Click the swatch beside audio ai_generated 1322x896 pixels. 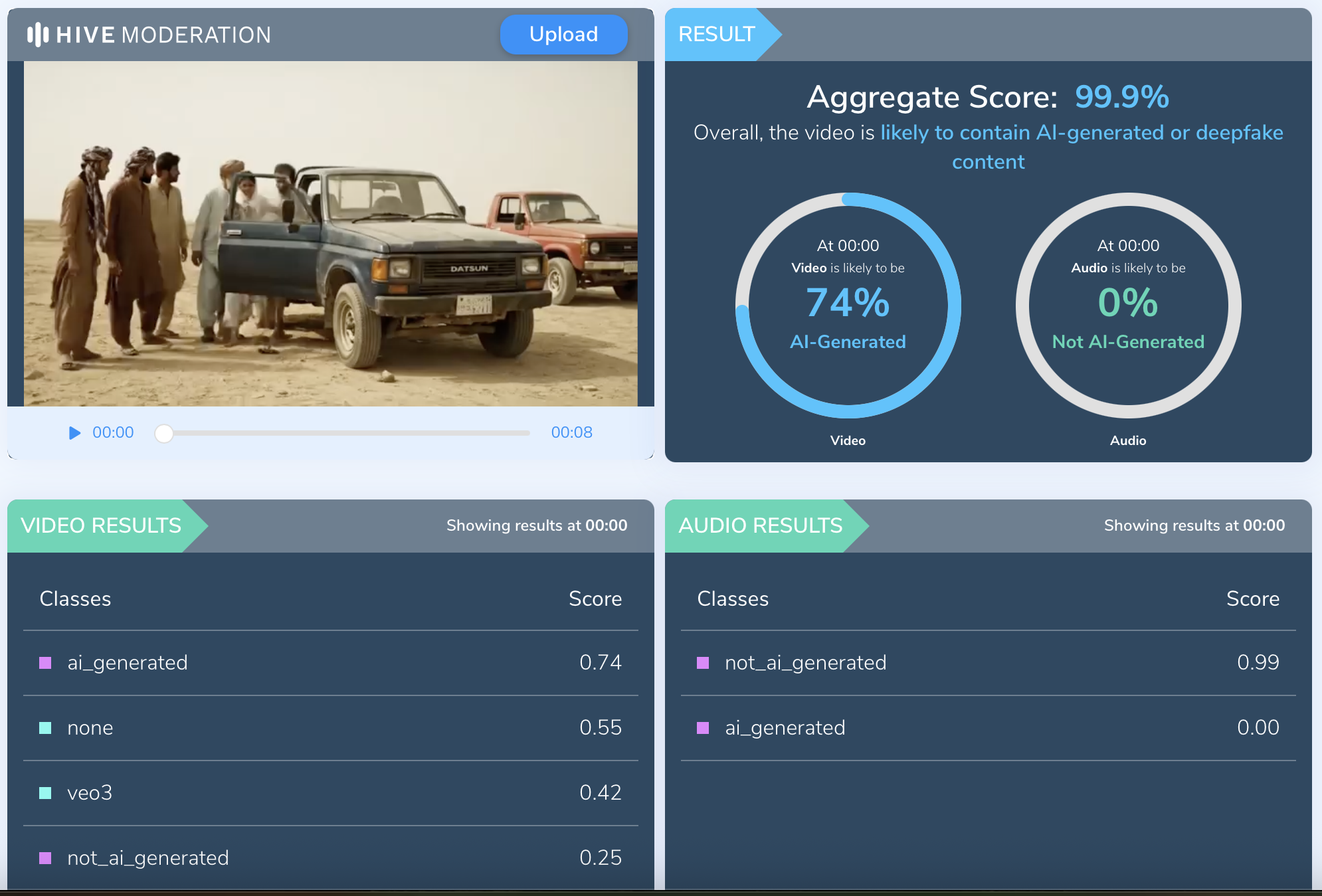[703, 728]
